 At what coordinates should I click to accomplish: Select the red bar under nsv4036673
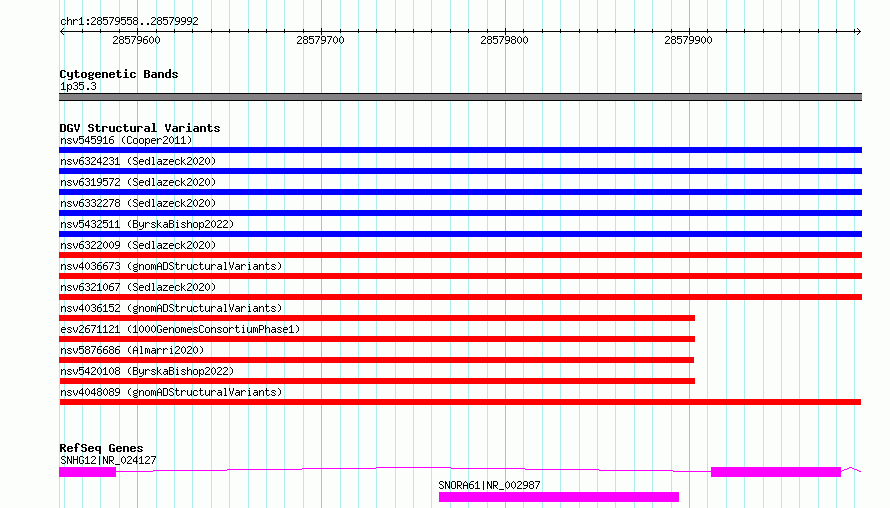click(460, 276)
